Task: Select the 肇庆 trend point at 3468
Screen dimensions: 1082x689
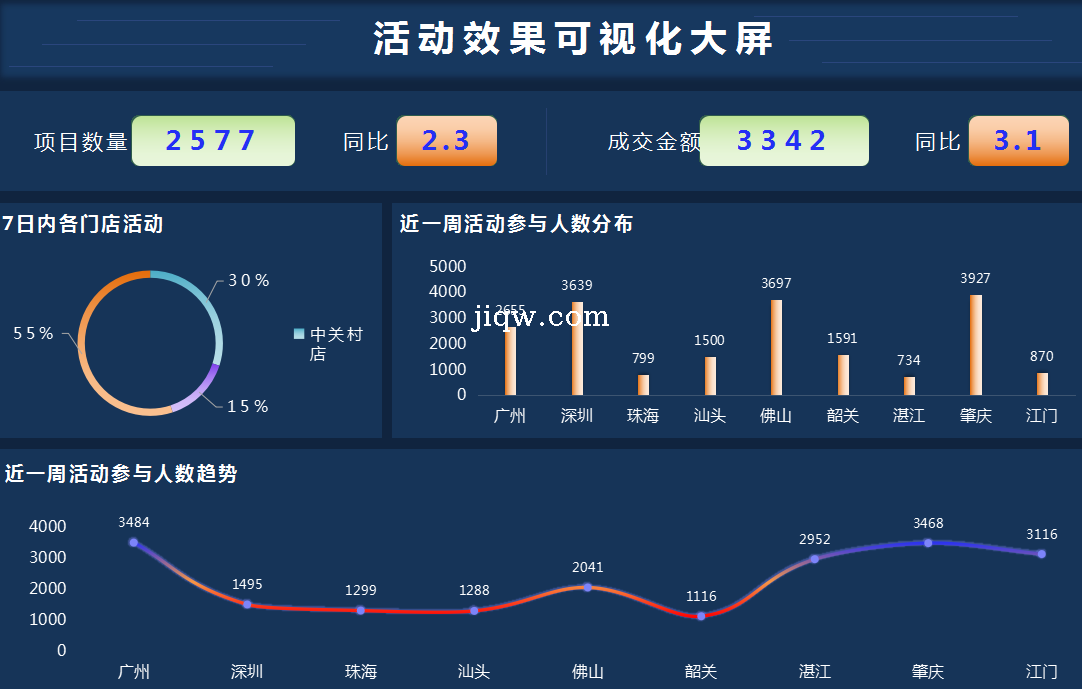Action: pos(928,543)
